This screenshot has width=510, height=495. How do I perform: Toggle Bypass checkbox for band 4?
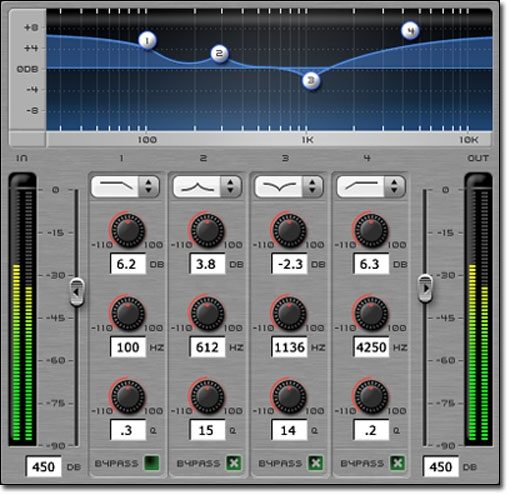(397, 463)
